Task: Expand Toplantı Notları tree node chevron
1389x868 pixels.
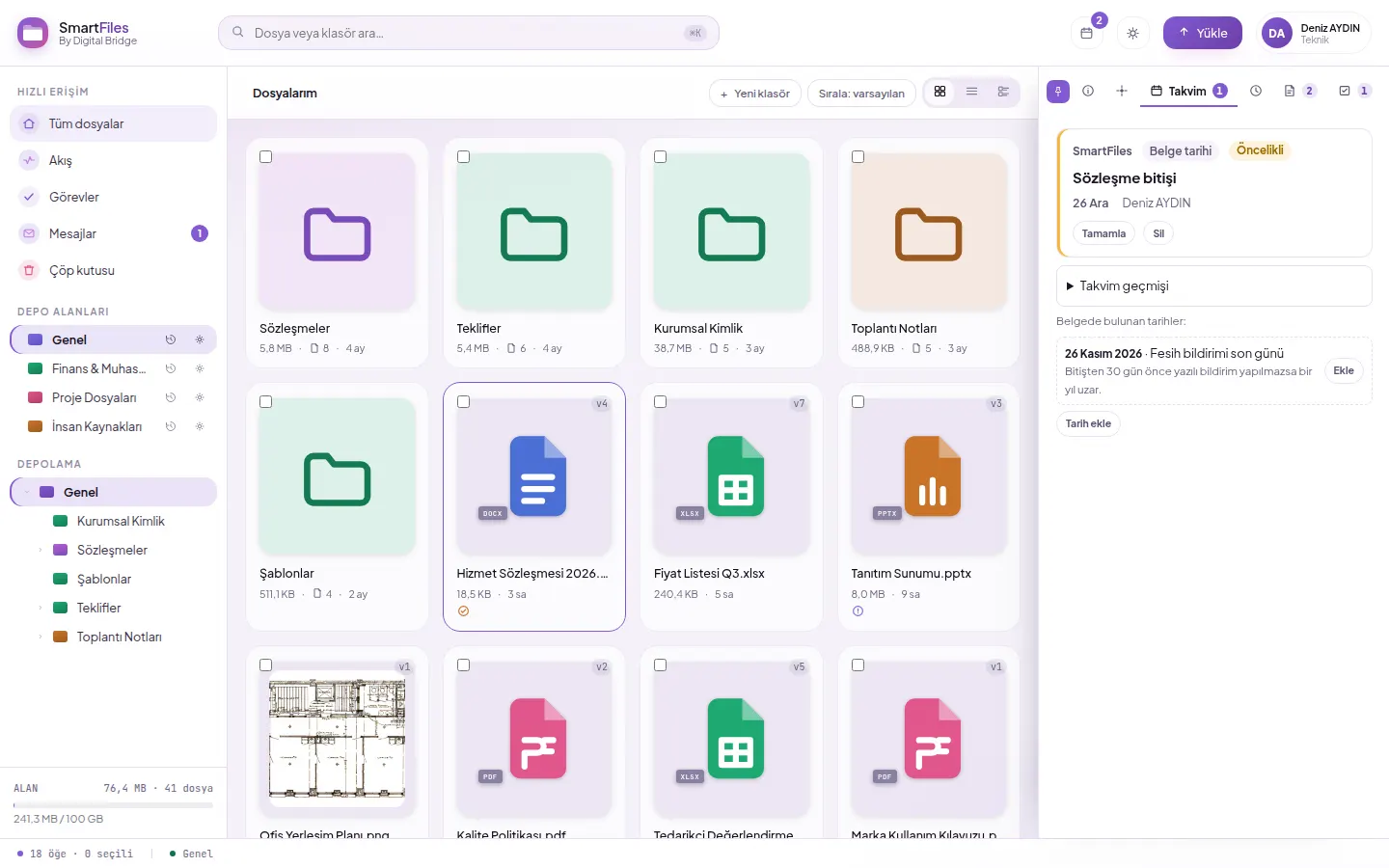Action: click(41, 637)
